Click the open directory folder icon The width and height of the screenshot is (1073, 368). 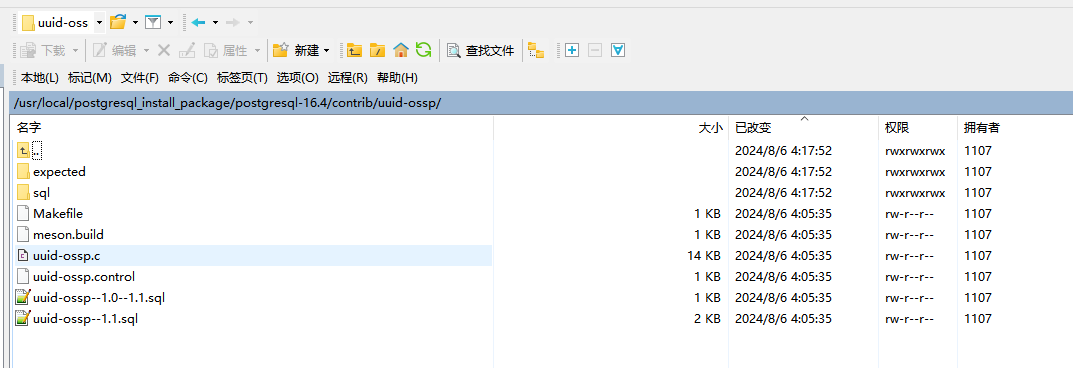118,23
